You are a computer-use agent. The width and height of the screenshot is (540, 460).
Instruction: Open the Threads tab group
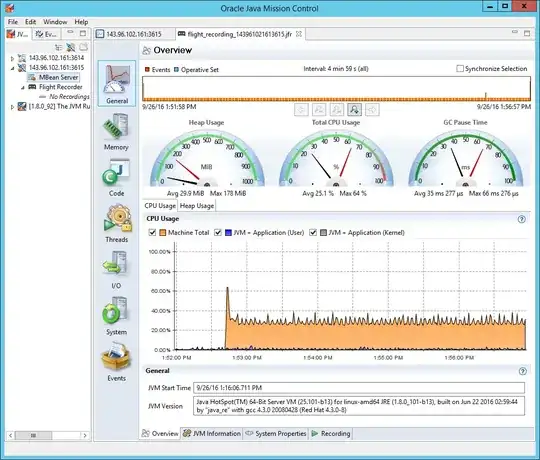pyautogui.click(x=116, y=224)
